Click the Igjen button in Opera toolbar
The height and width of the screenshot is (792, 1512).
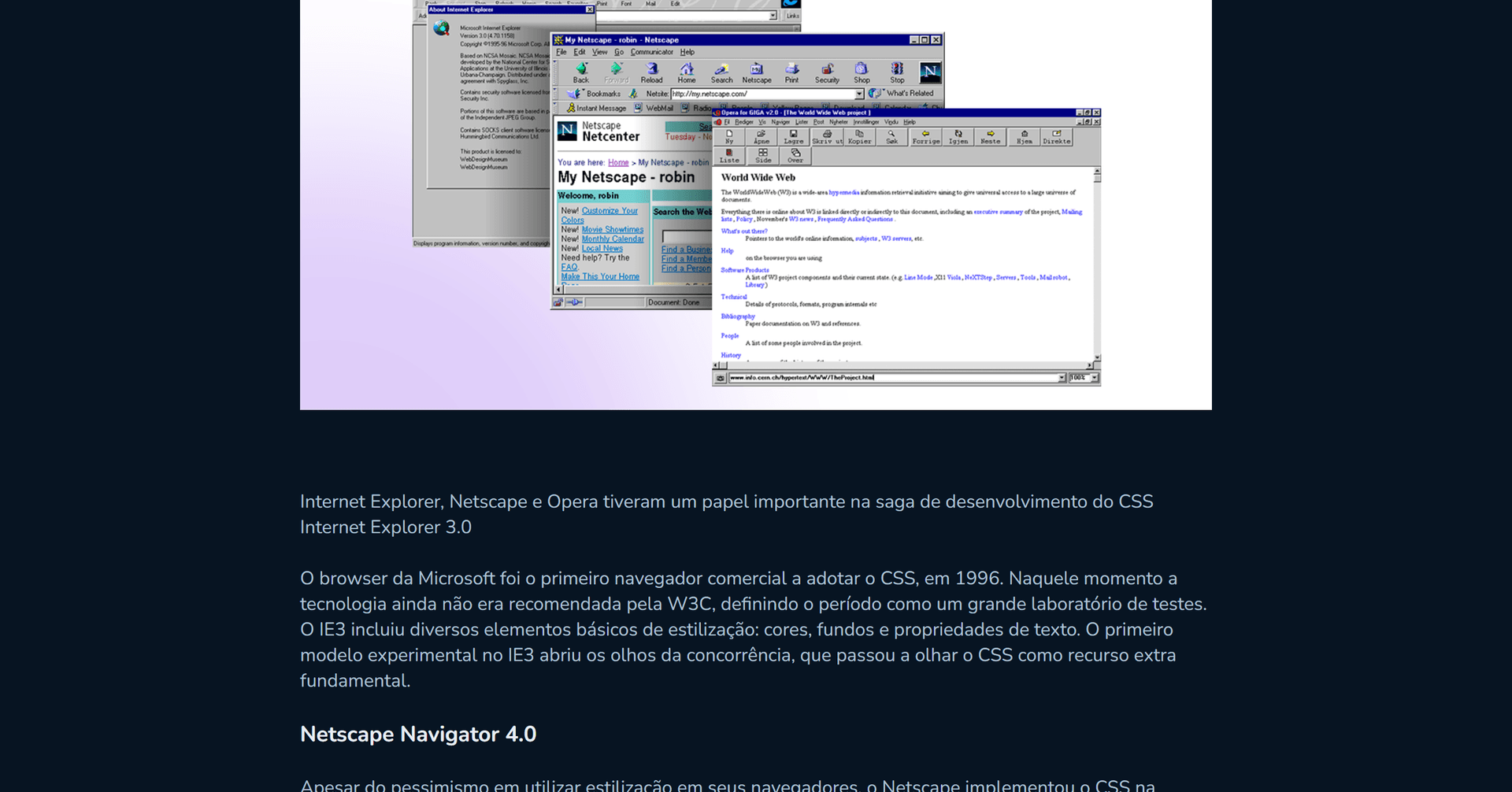point(958,137)
